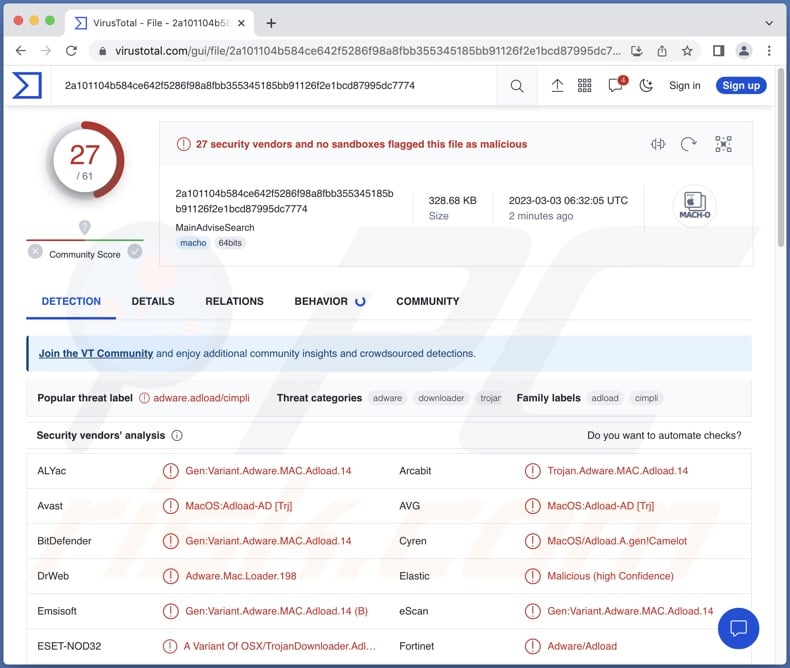The width and height of the screenshot is (790, 668).
Task: Select the VirusTotal browser tab
Action: (160, 23)
